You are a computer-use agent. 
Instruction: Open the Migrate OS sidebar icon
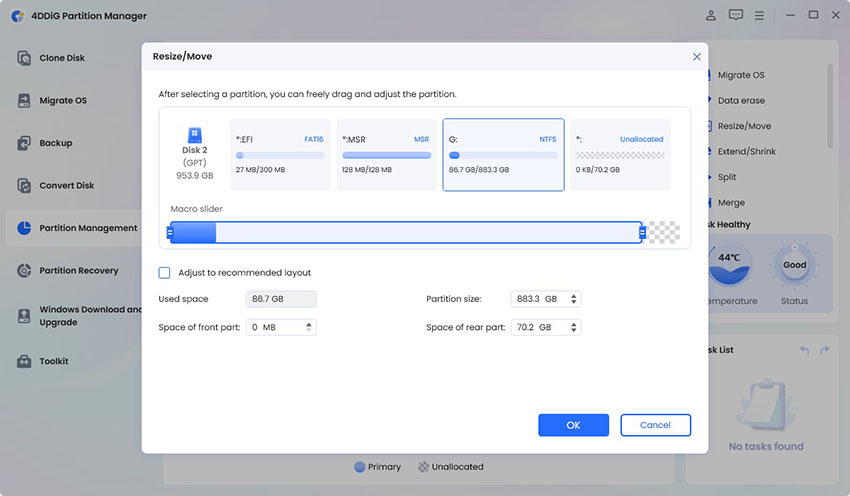(x=24, y=100)
